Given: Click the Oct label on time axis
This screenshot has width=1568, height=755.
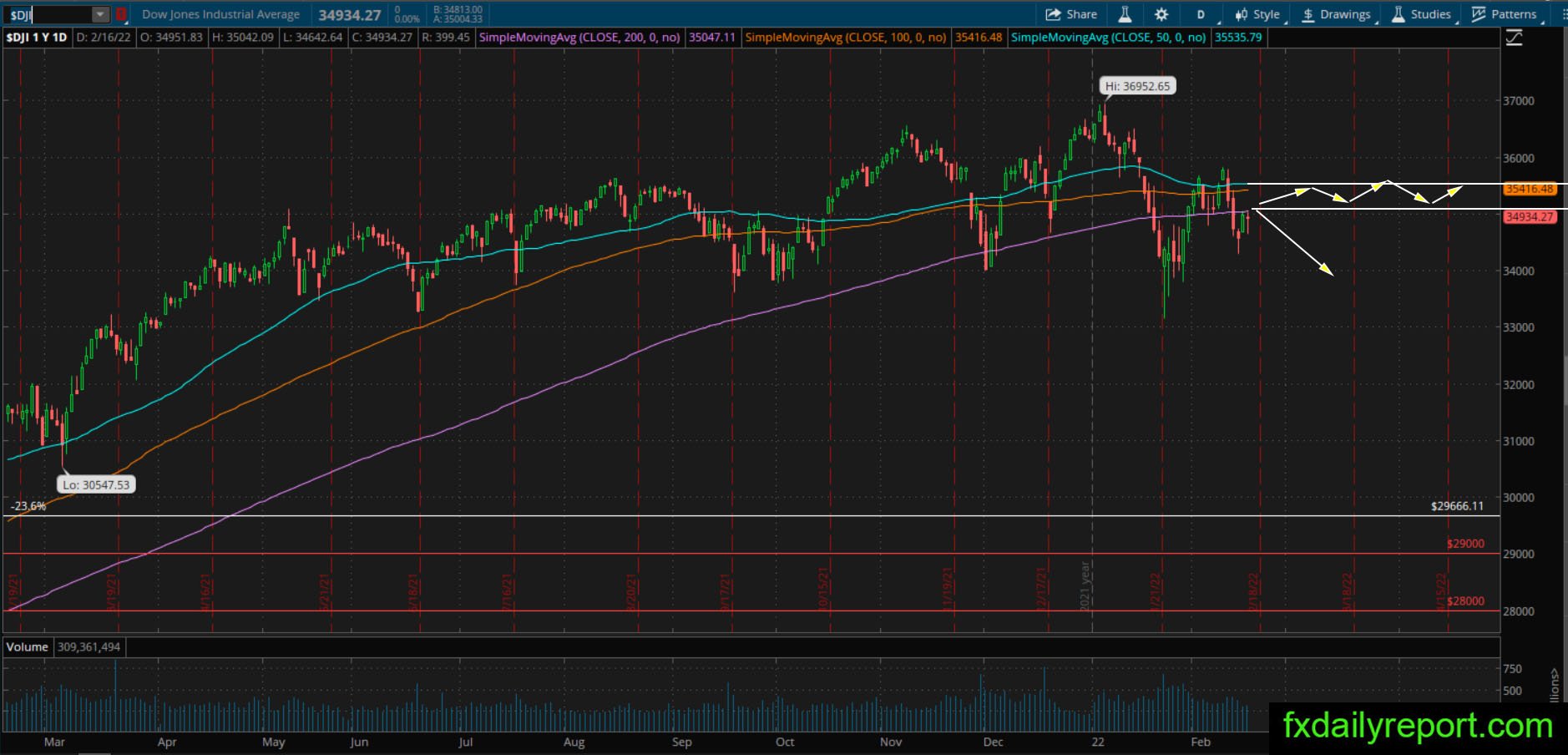Looking at the screenshot, I should (785, 742).
